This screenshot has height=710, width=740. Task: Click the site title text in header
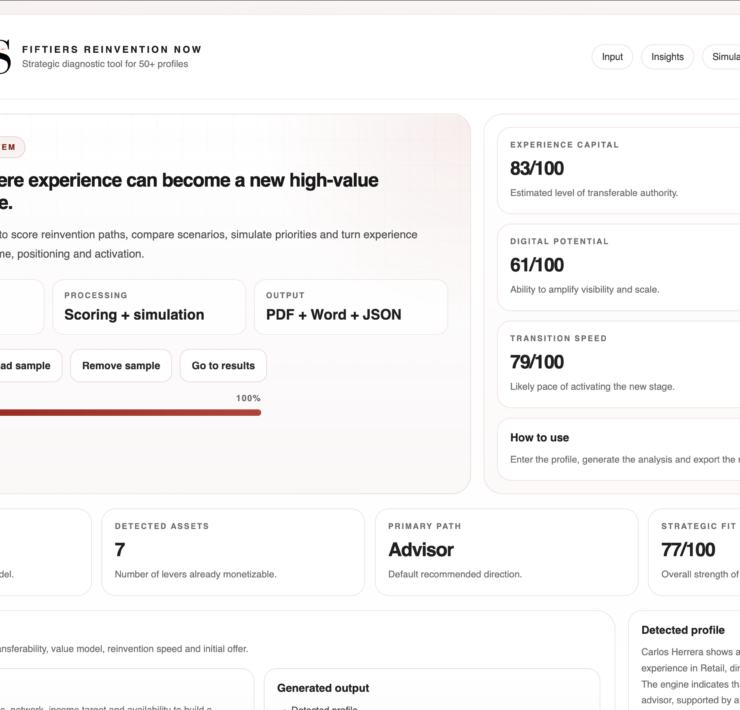pyautogui.click(x=111, y=49)
